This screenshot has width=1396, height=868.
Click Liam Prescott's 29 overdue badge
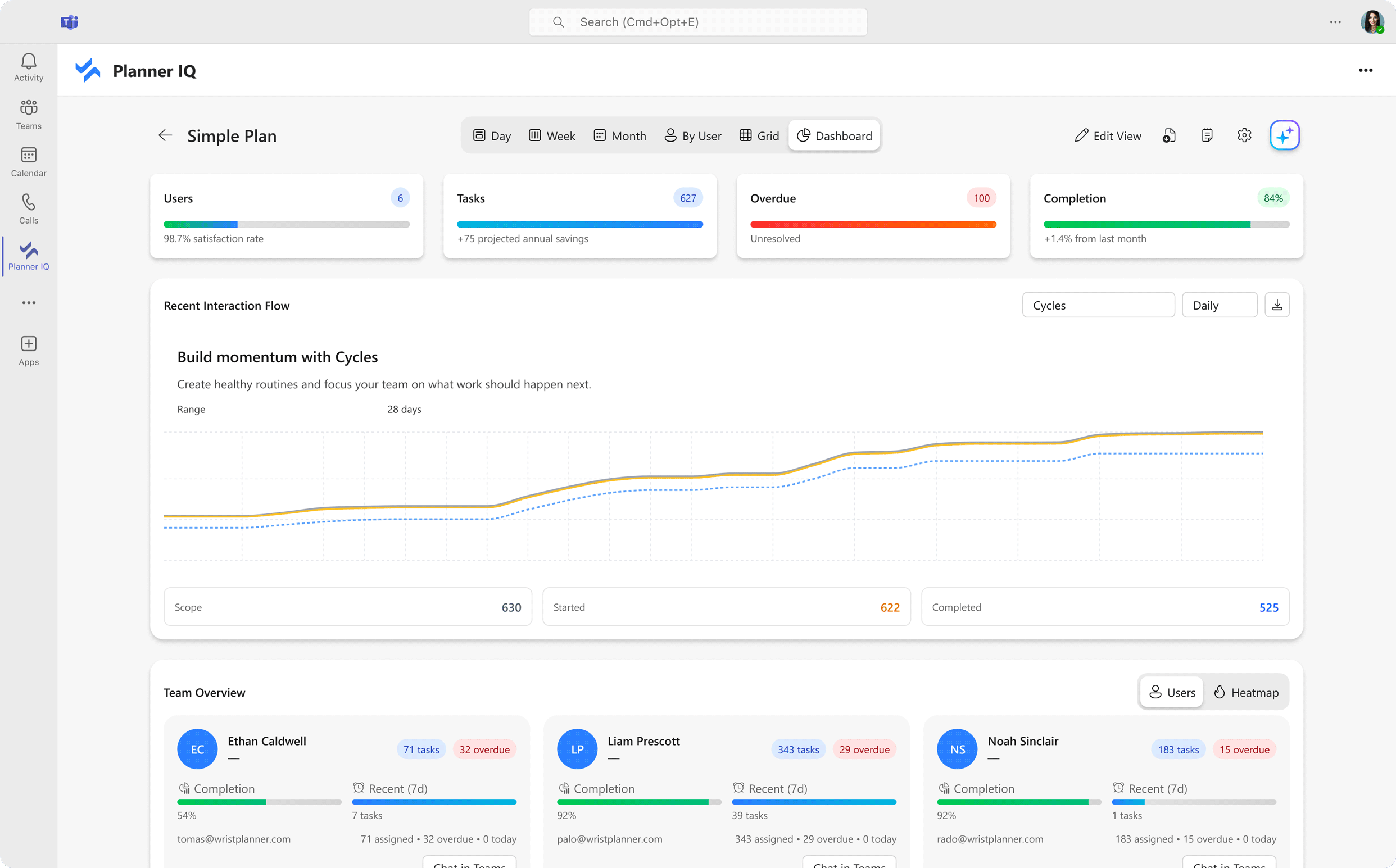click(x=864, y=749)
